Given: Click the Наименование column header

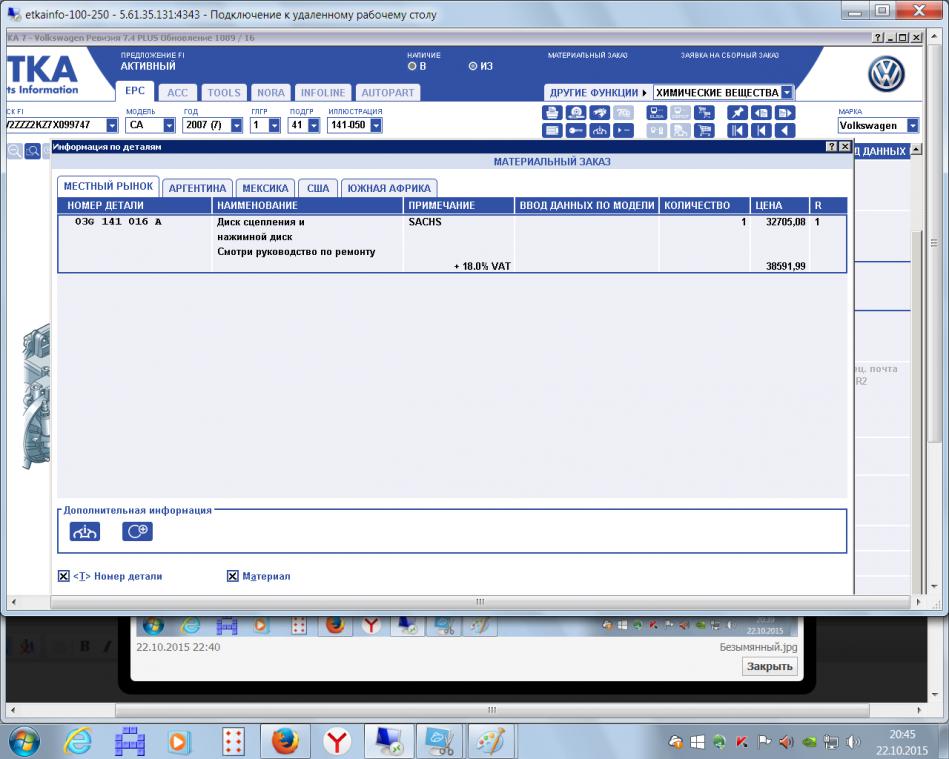Looking at the screenshot, I should pos(307,205).
